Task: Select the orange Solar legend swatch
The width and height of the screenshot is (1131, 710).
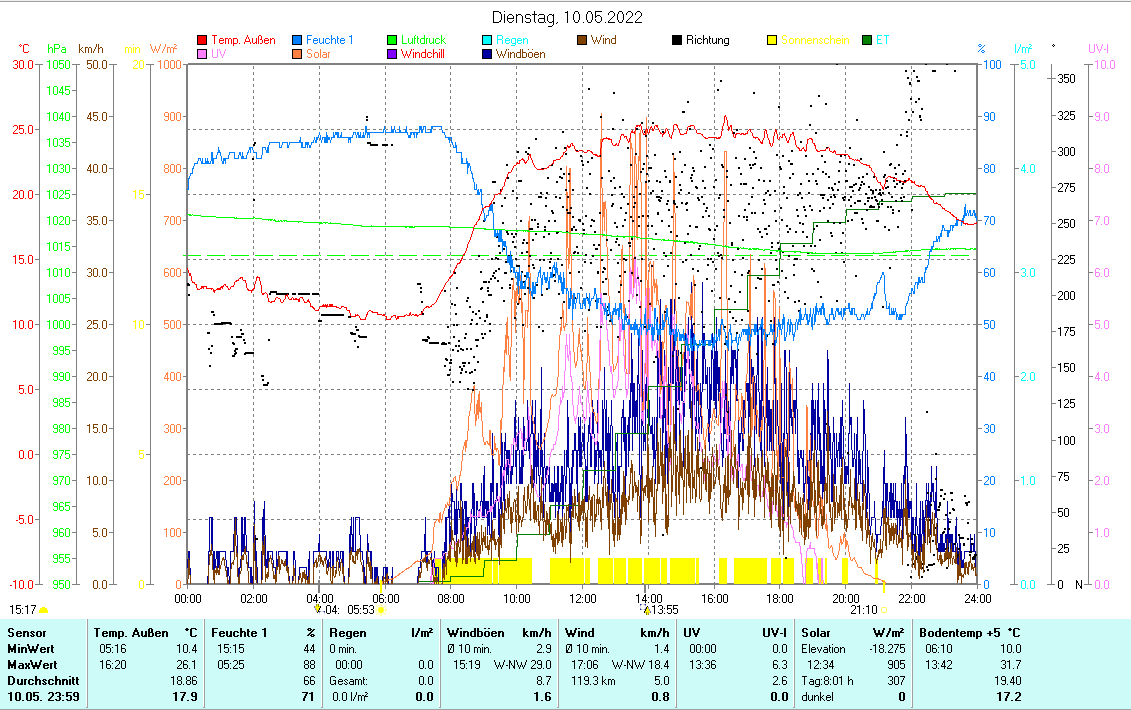Action: (x=298, y=54)
